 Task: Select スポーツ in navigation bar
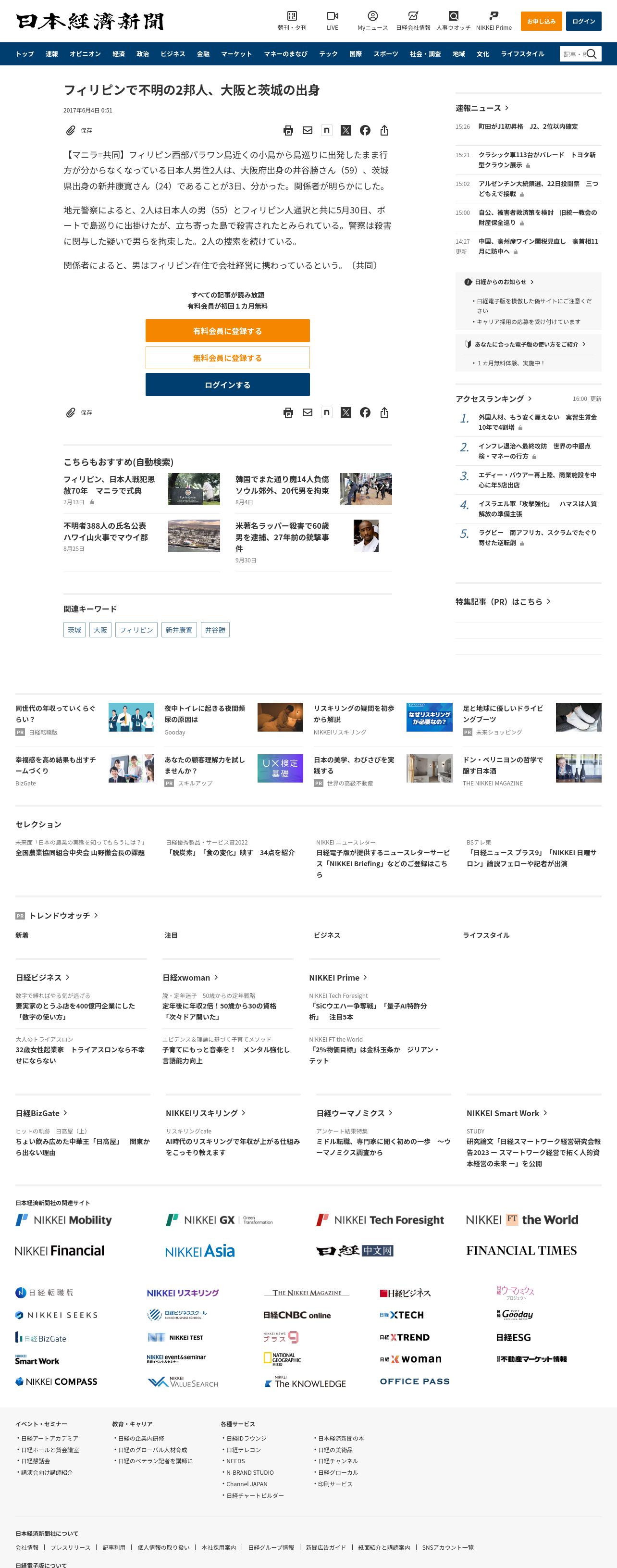click(386, 53)
